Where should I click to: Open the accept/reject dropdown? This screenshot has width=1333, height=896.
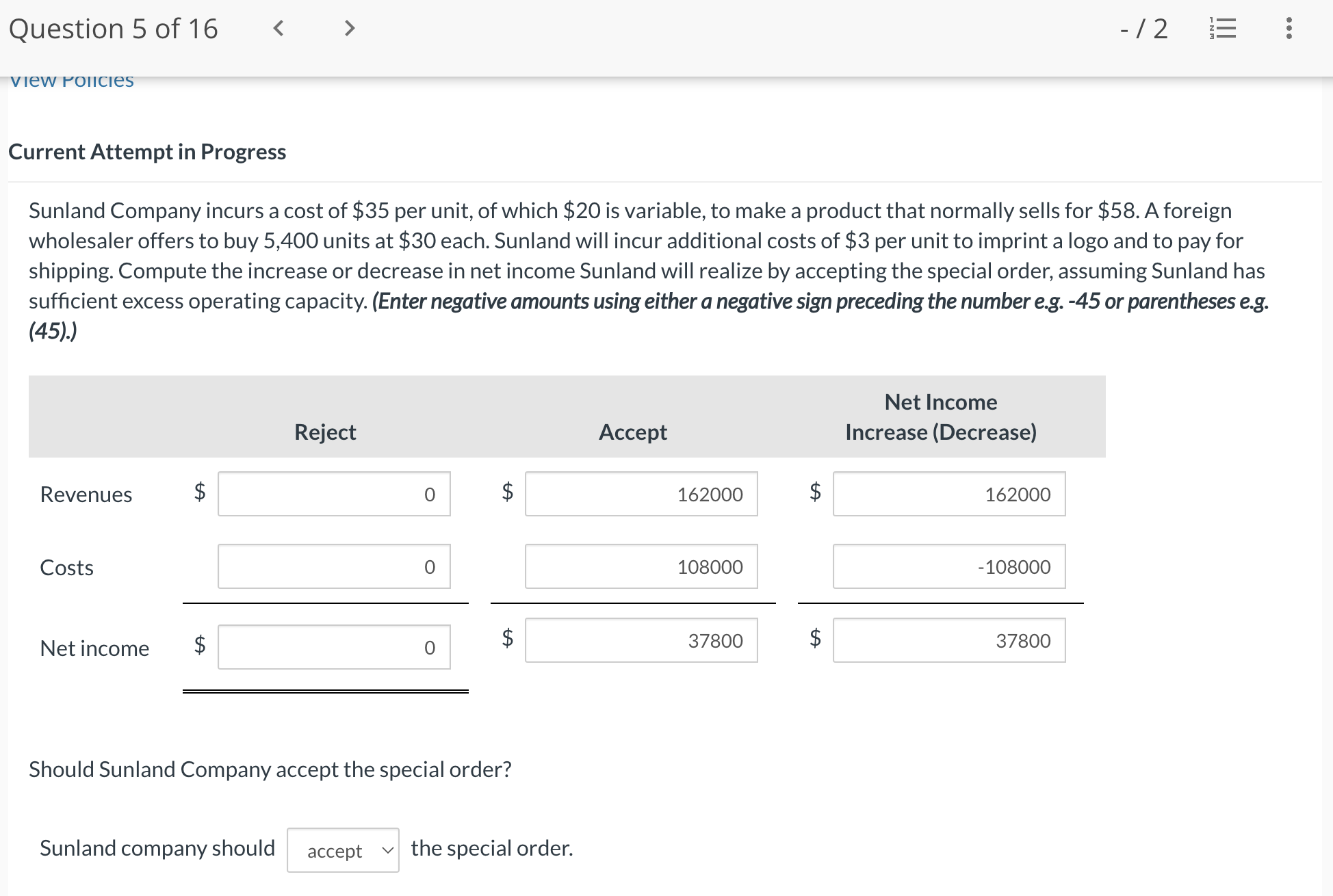coord(343,850)
